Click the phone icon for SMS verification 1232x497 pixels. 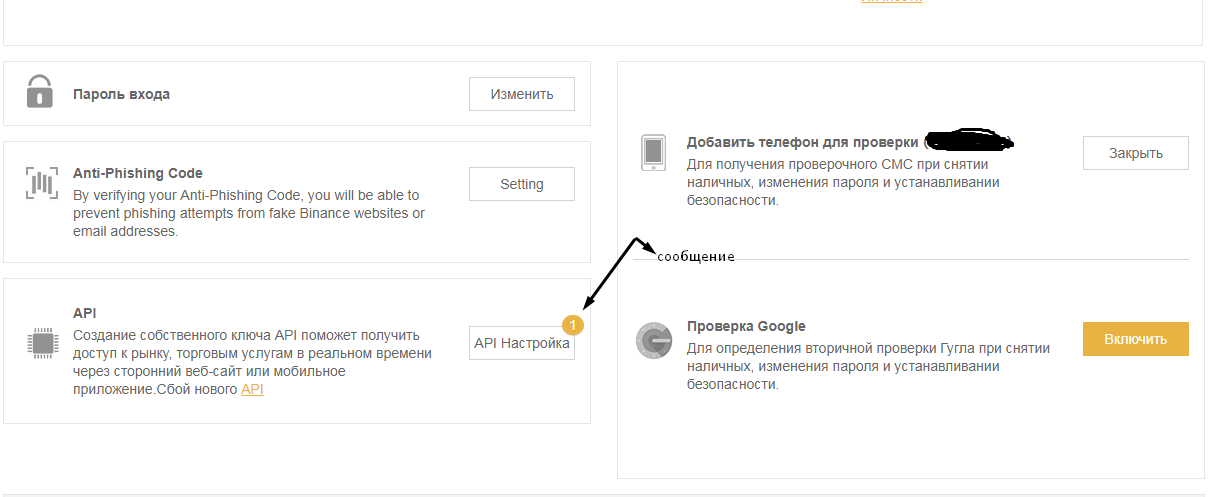point(653,153)
